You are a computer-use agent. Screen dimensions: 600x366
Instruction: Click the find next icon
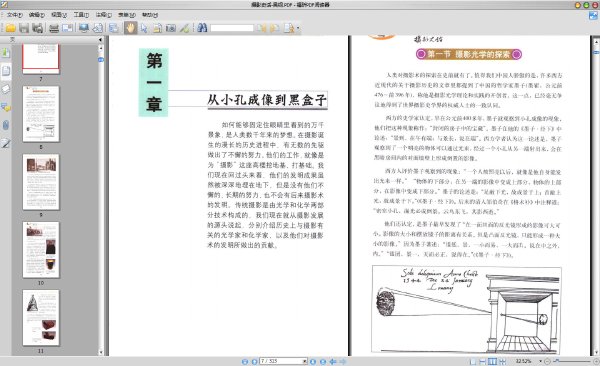[x=274, y=28]
